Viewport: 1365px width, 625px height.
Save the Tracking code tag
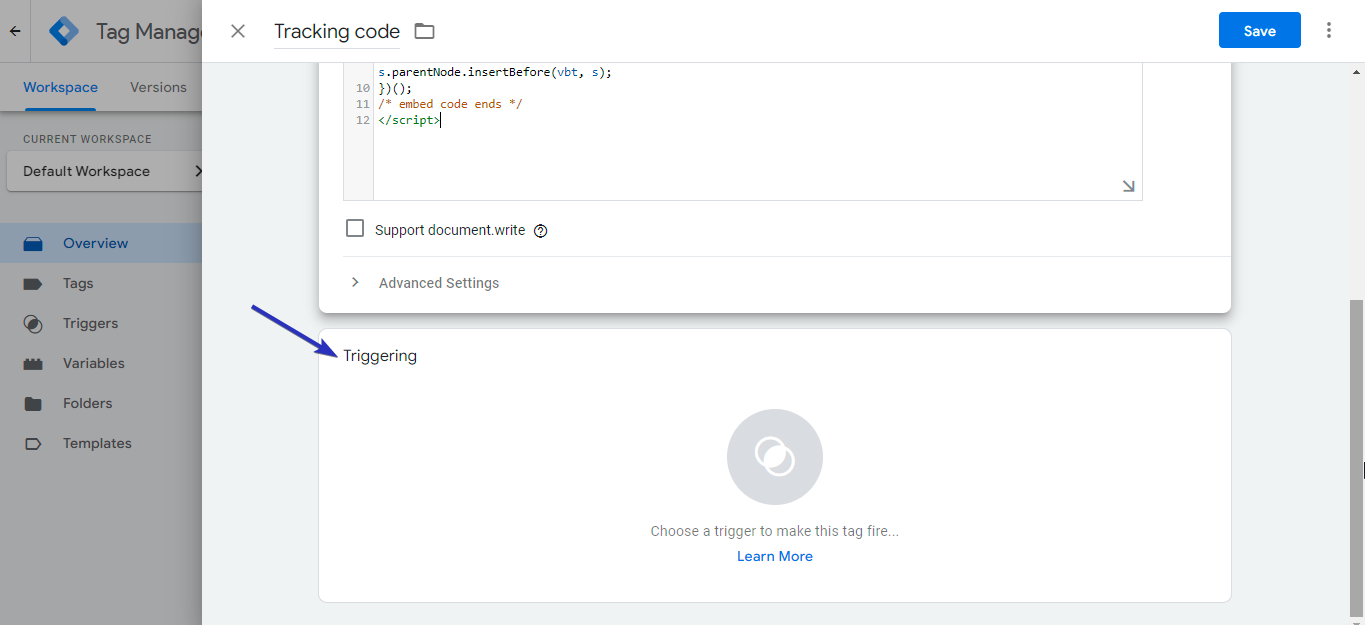click(1260, 31)
